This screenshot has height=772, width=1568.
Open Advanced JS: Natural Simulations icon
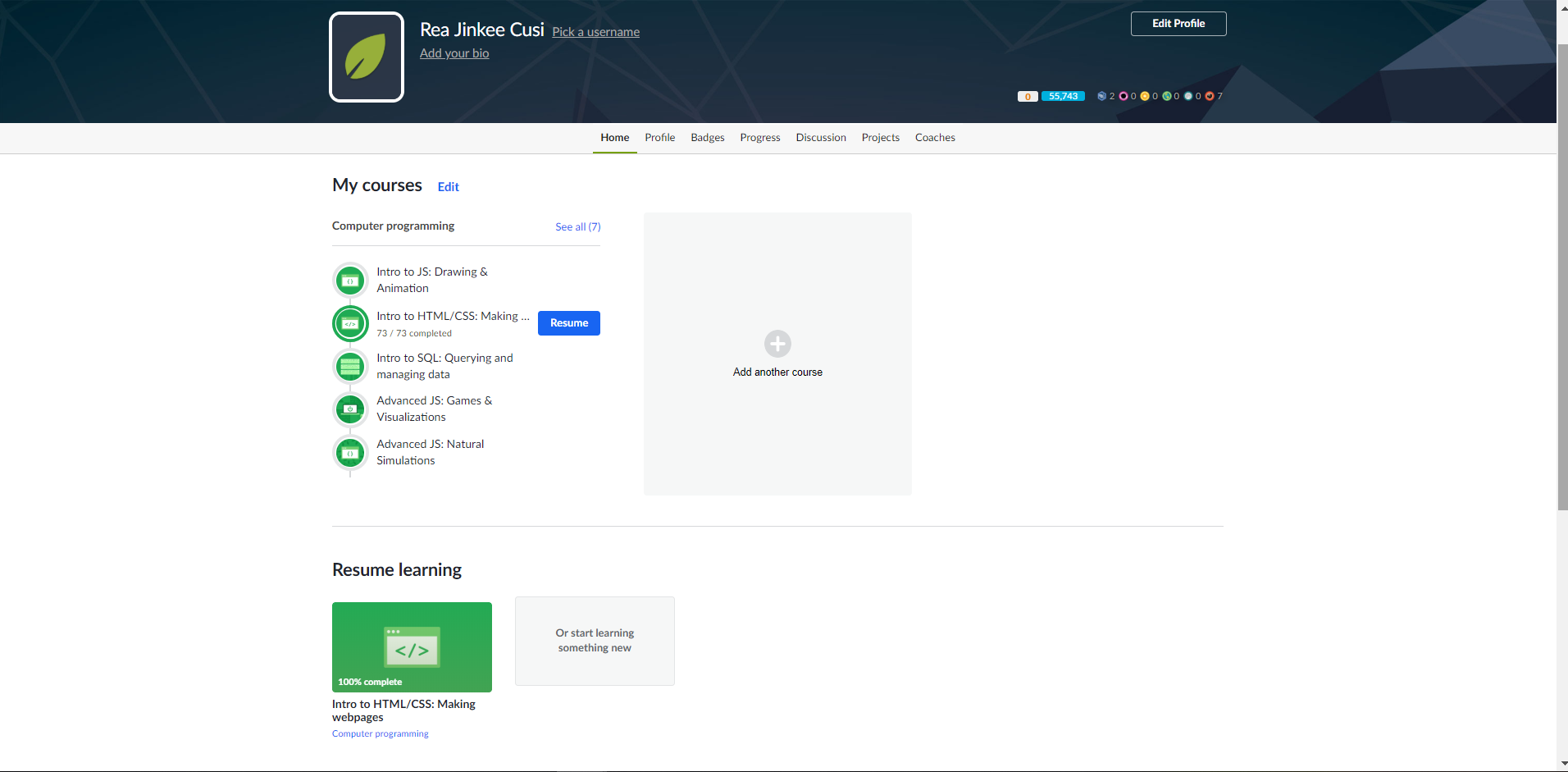350,452
